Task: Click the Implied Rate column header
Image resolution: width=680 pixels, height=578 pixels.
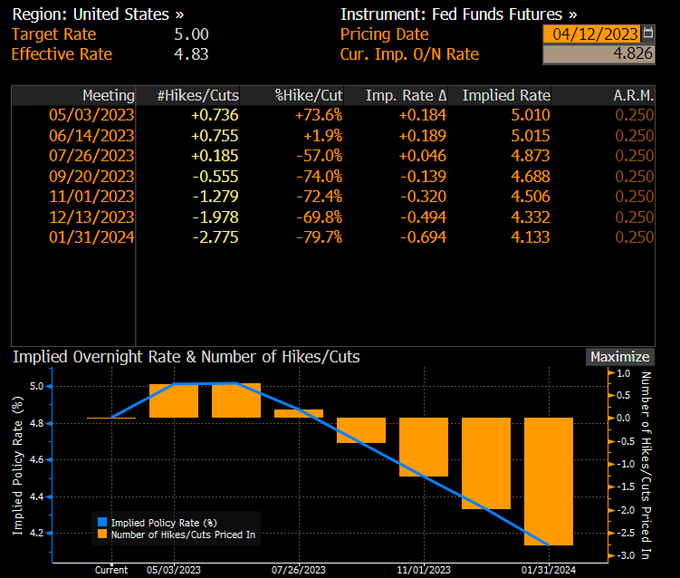Action: tap(509, 96)
